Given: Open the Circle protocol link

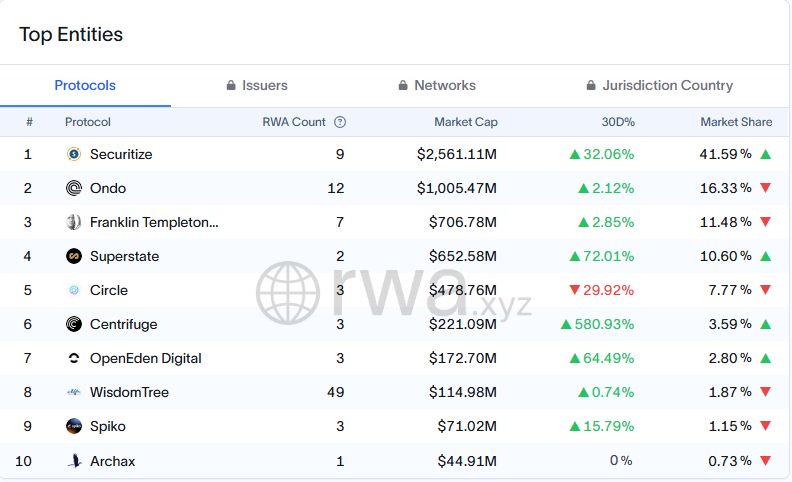Looking at the screenshot, I should [109, 290].
